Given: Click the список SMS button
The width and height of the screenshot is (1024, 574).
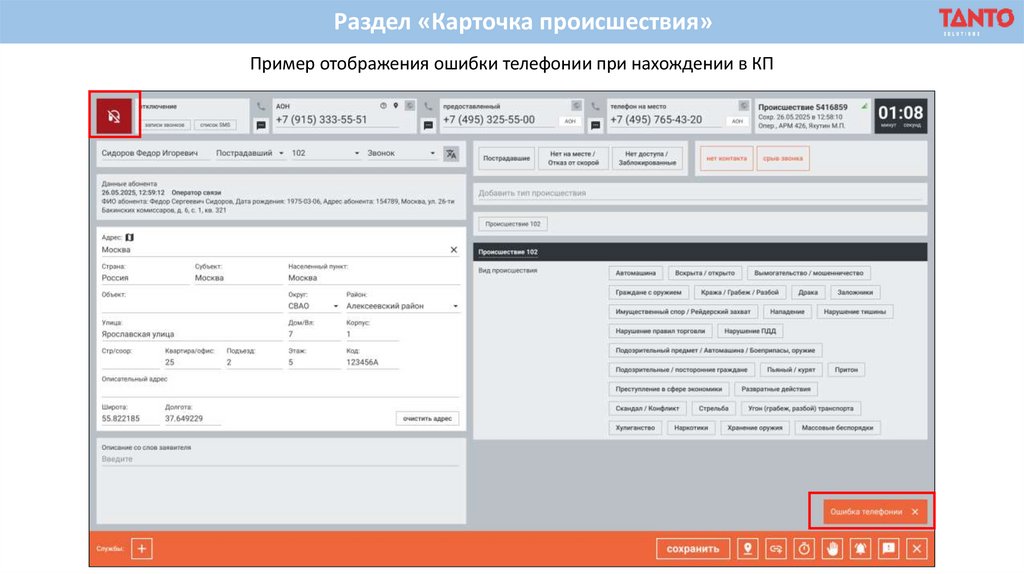Looking at the screenshot, I should pyautogui.click(x=215, y=125).
